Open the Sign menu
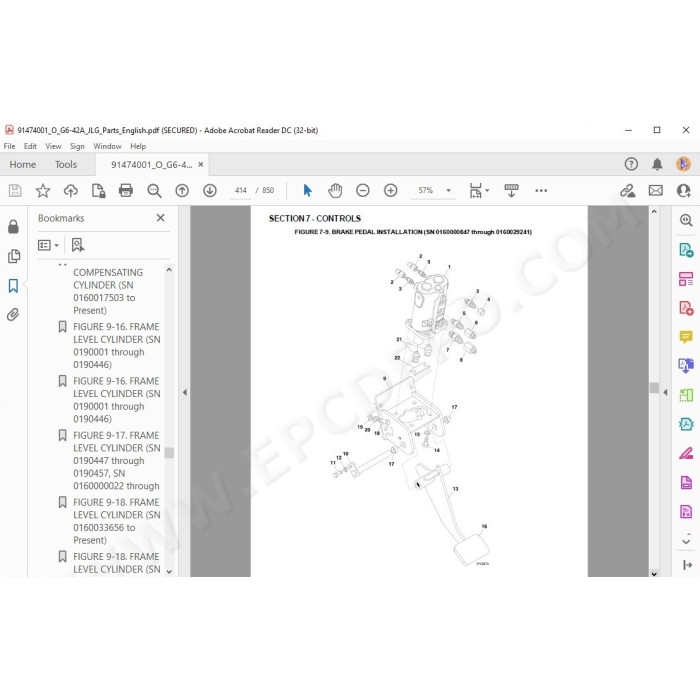Screen dimensions: 700x700 tap(77, 146)
